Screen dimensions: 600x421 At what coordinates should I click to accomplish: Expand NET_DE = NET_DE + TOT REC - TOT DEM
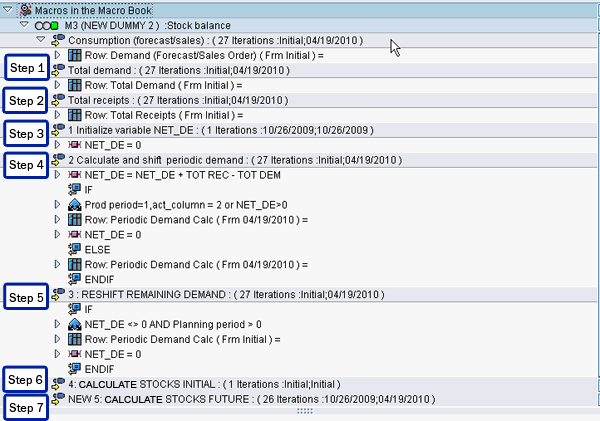tap(57, 175)
